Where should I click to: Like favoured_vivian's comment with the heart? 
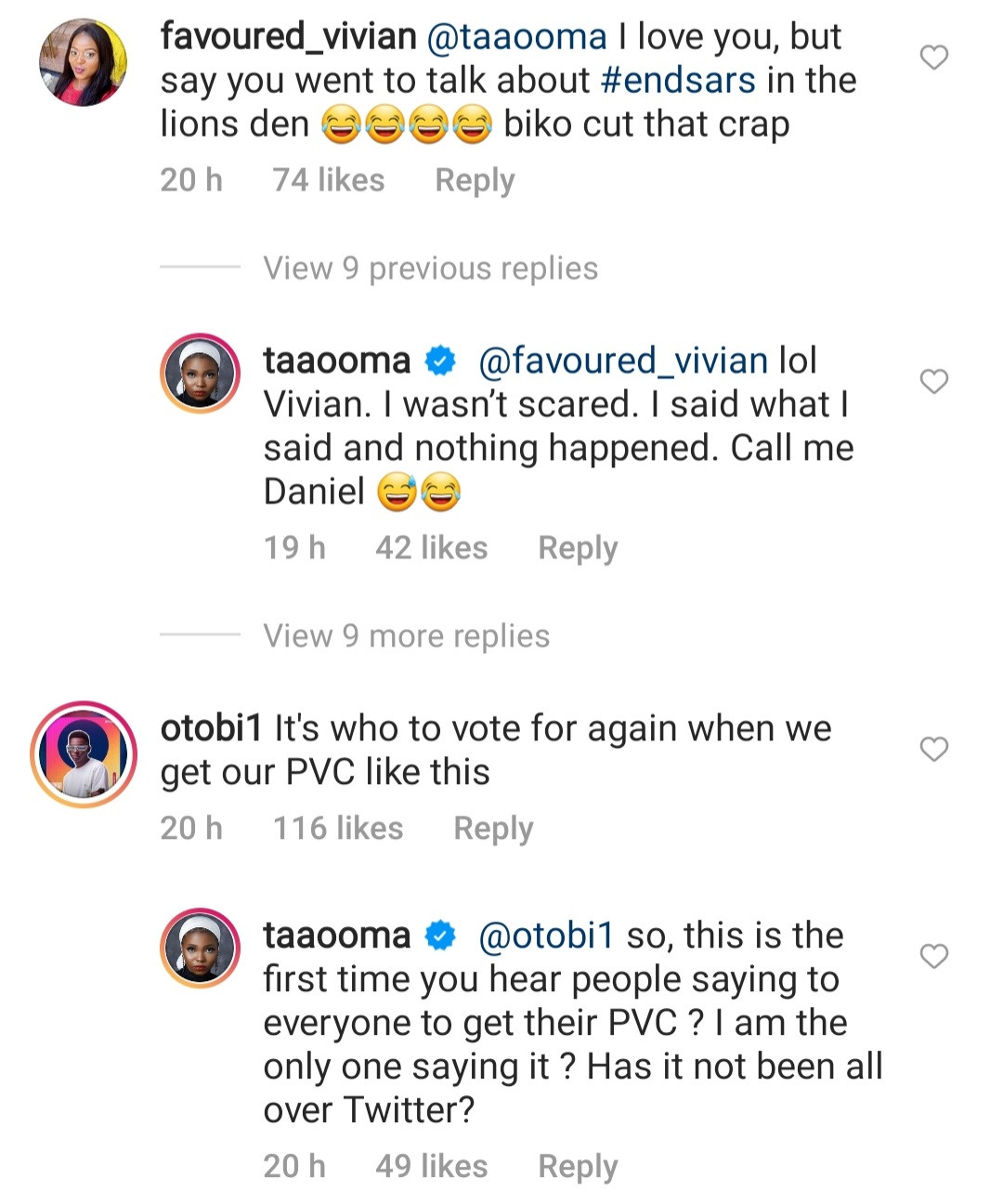(x=933, y=58)
